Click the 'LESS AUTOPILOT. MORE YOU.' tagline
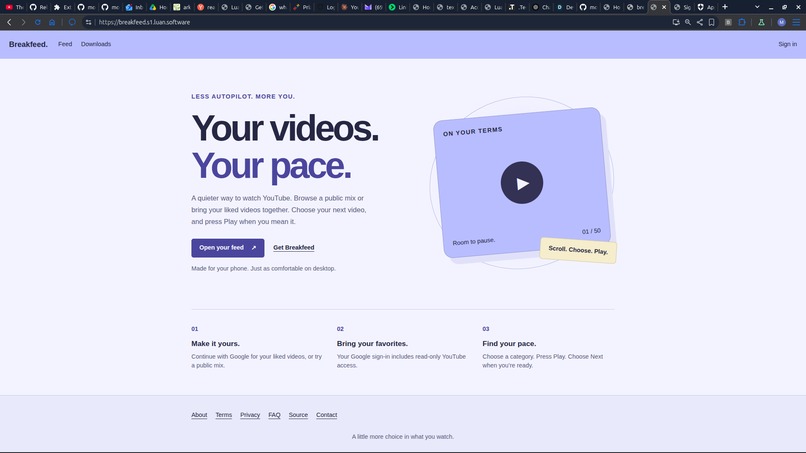 point(243,97)
